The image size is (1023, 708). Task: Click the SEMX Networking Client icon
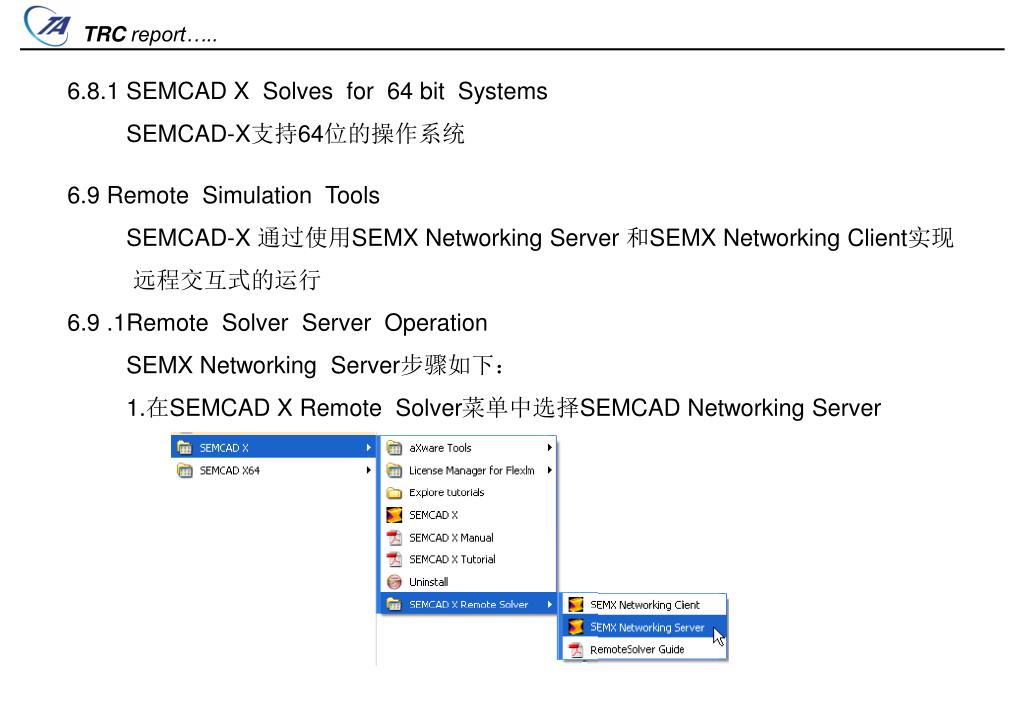pos(575,605)
